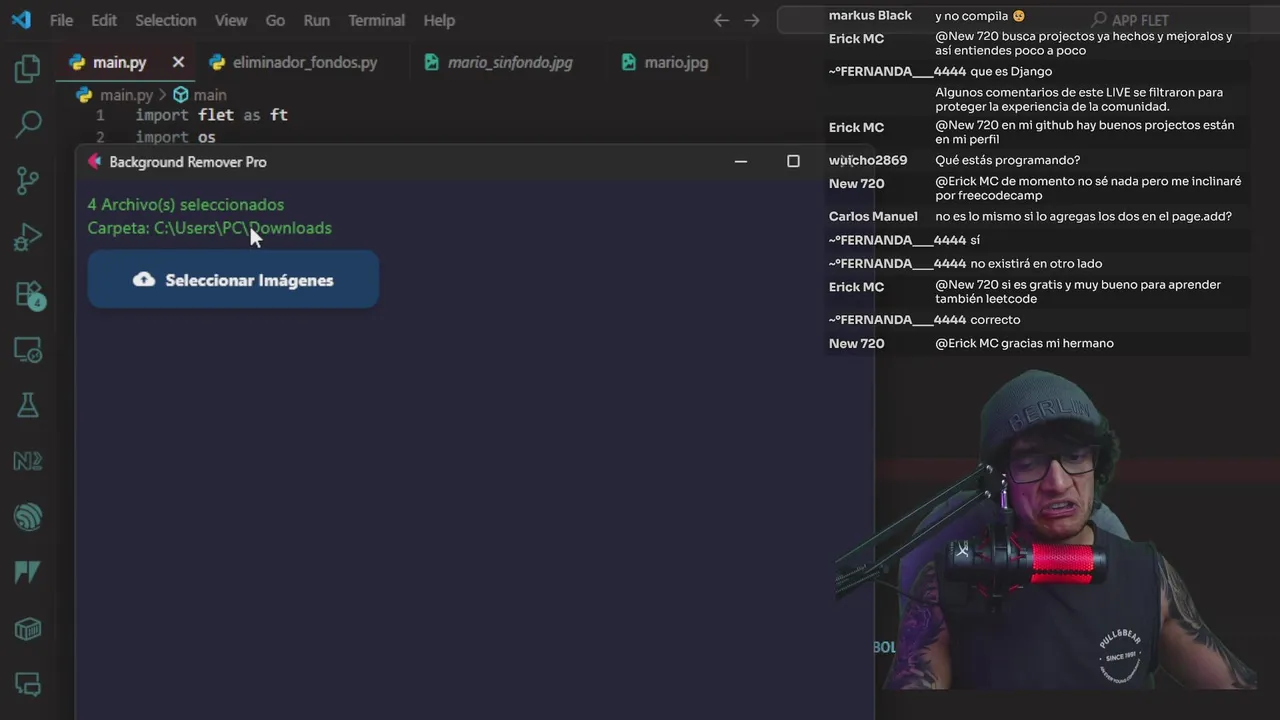Open the Edit menu
The image size is (1280, 720).
click(x=104, y=20)
